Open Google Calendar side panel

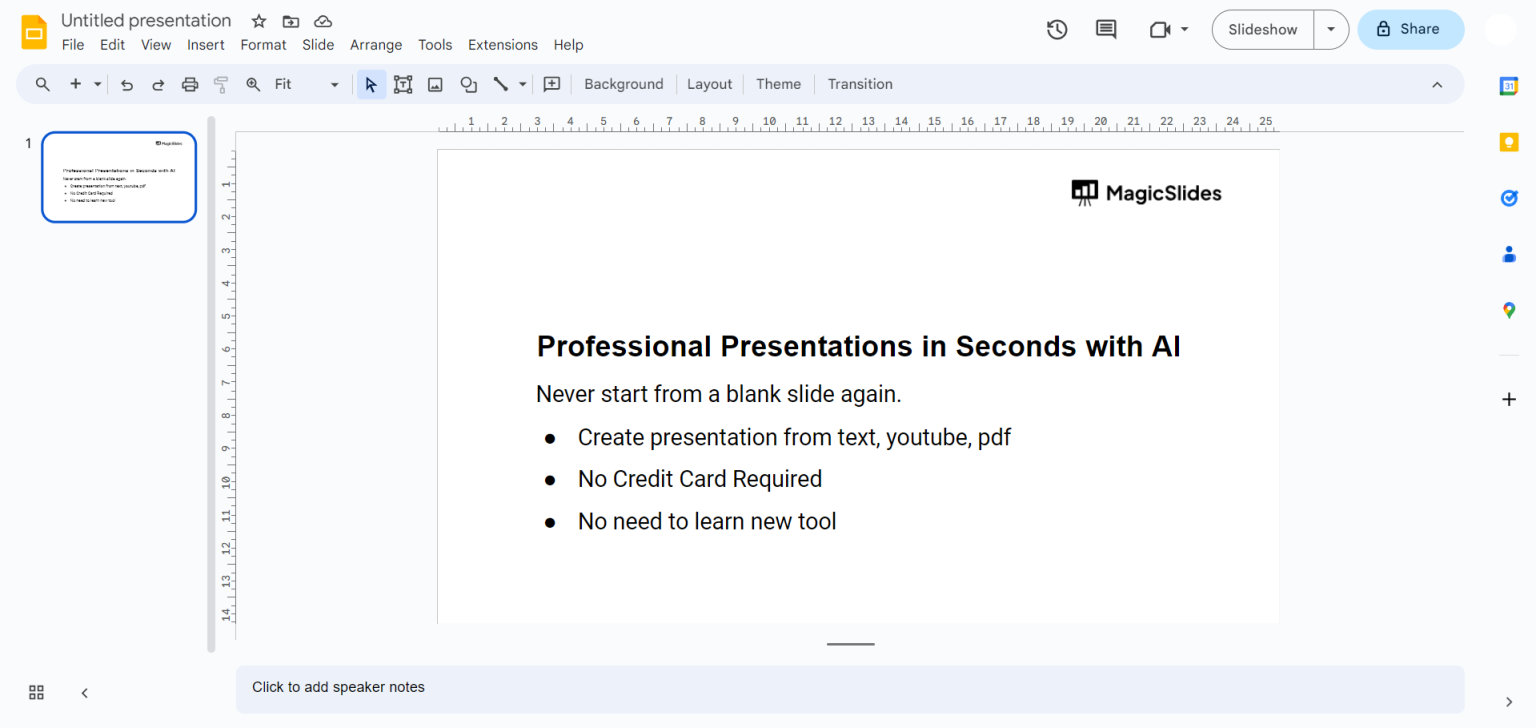(x=1509, y=86)
